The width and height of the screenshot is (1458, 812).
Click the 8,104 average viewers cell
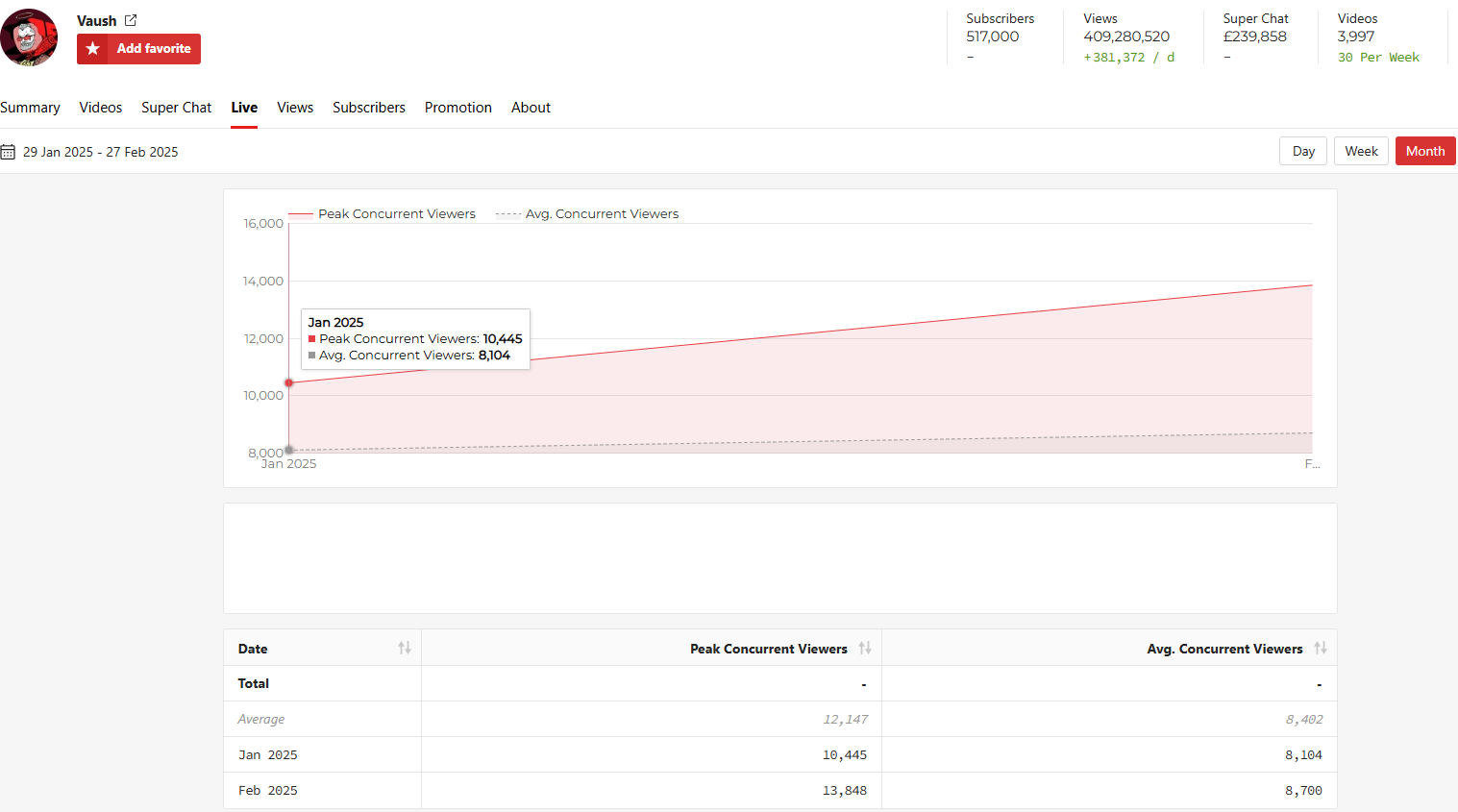1303,755
